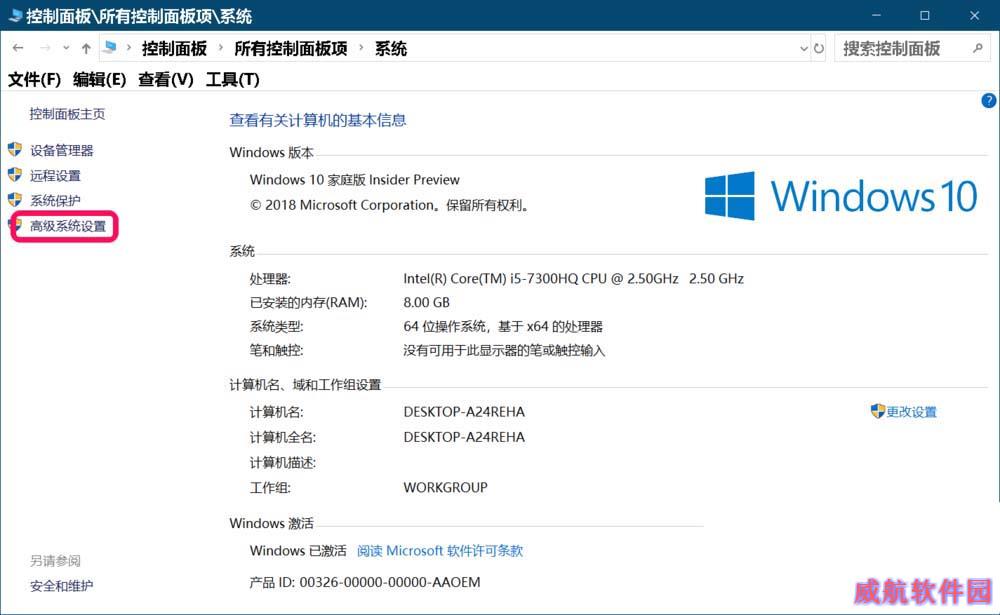This screenshot has height=615, width=1000.
Task: Open the 编辑(E) menu
Action: pos(99,80)
